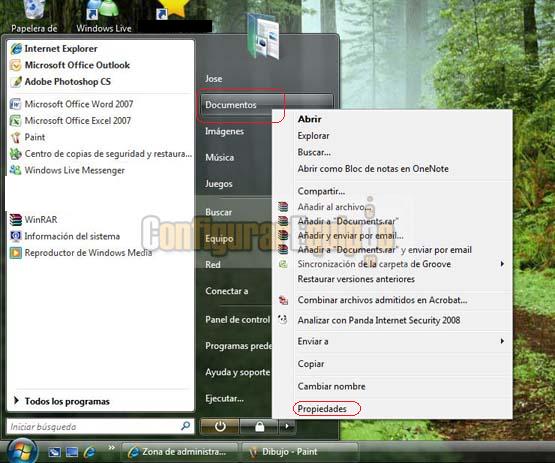555x463 pixels.
Task: Open Centro de copias de seguridad icon
Action: tap(16, 154)
